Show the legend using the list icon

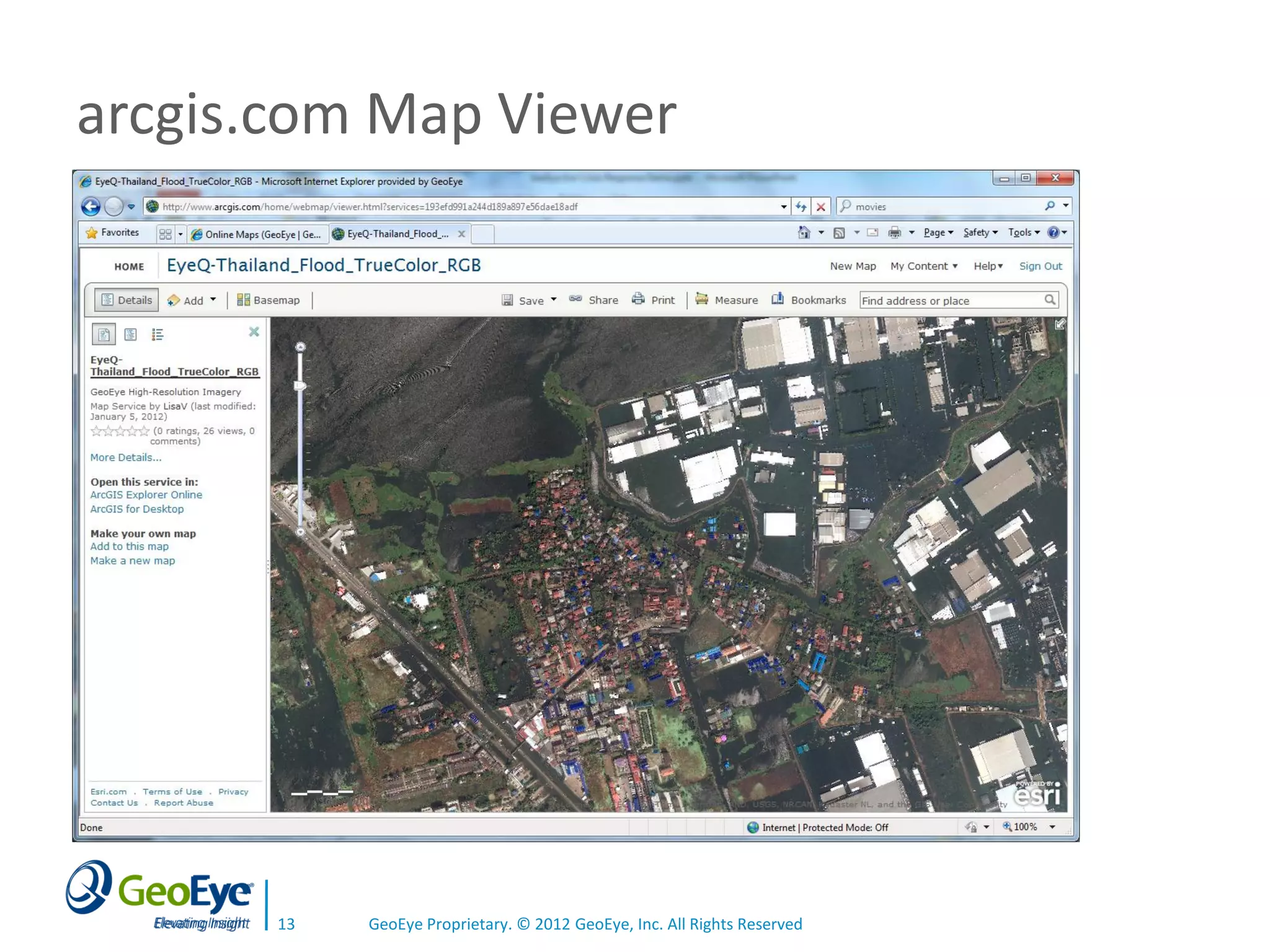coord(158,335)
